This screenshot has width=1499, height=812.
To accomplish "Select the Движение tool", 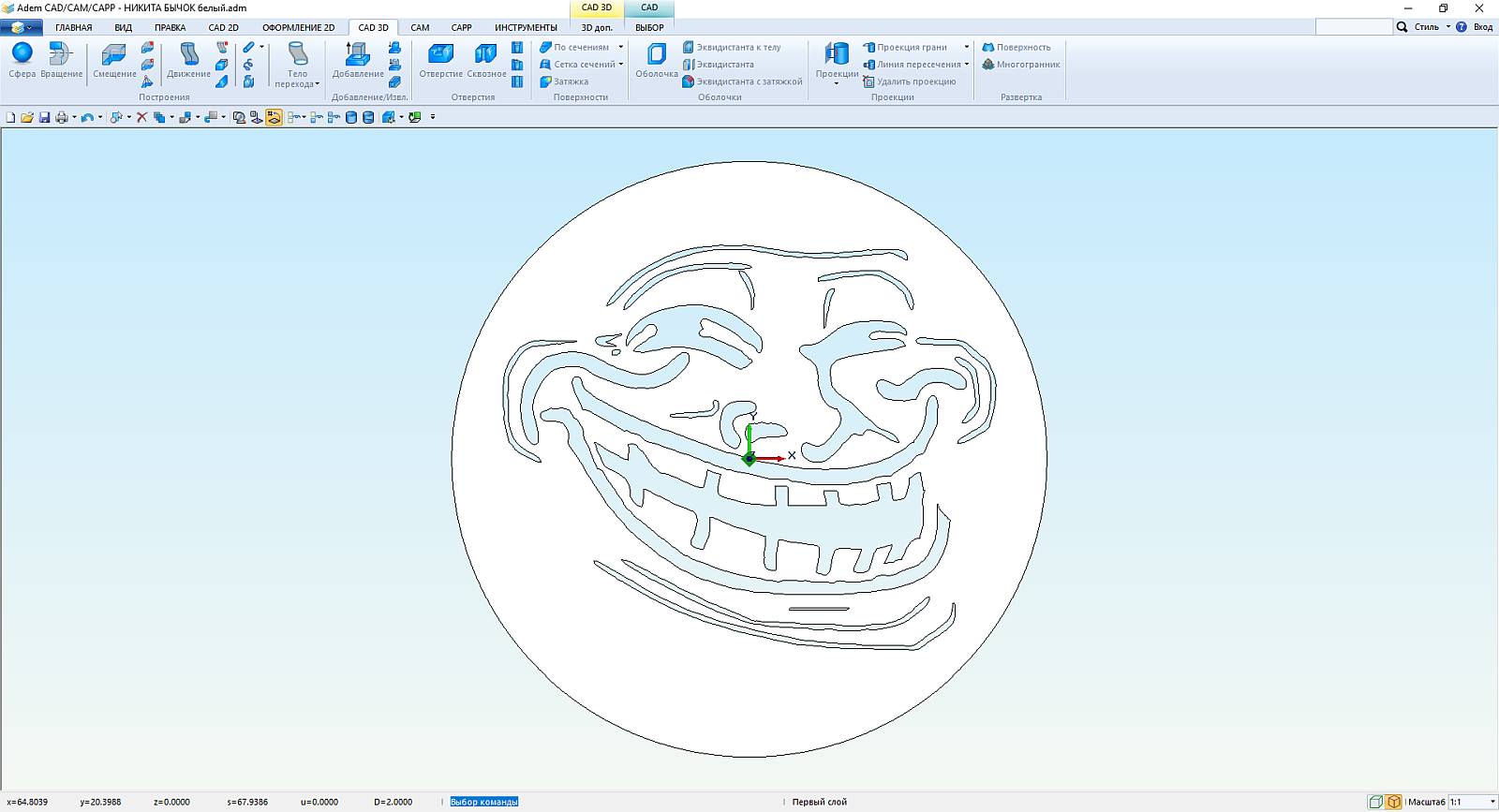I will pyautogui.click(x=188, y=60).
